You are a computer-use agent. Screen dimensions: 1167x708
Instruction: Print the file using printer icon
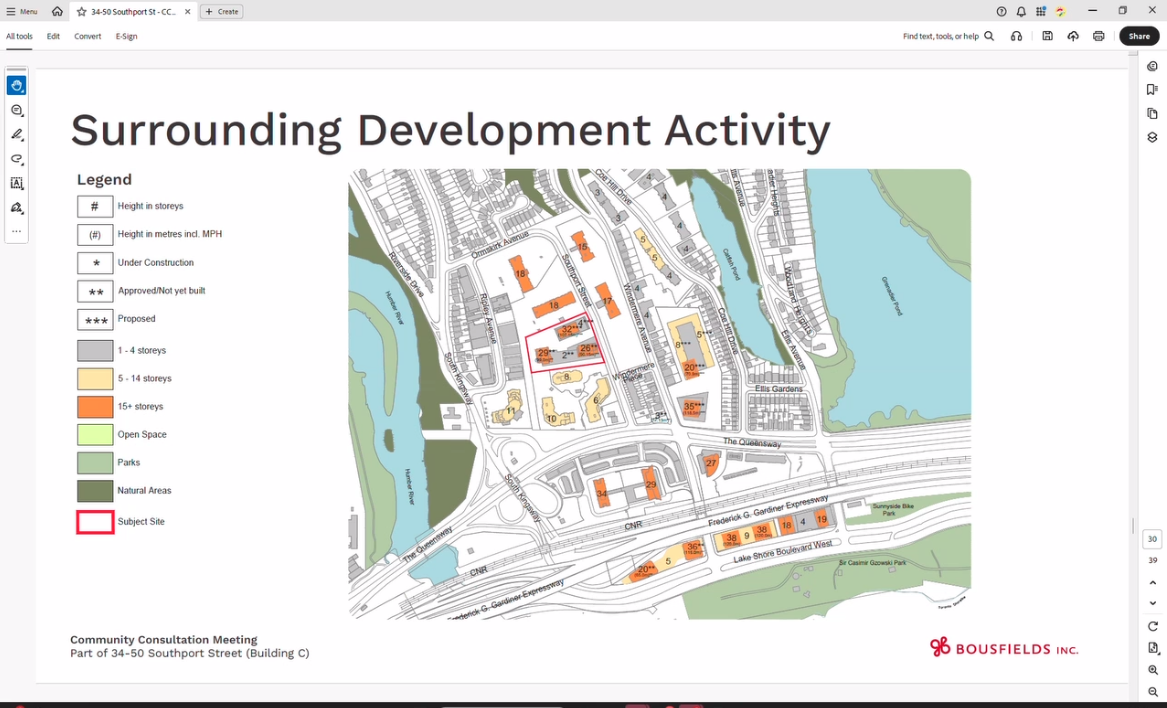1098,36
